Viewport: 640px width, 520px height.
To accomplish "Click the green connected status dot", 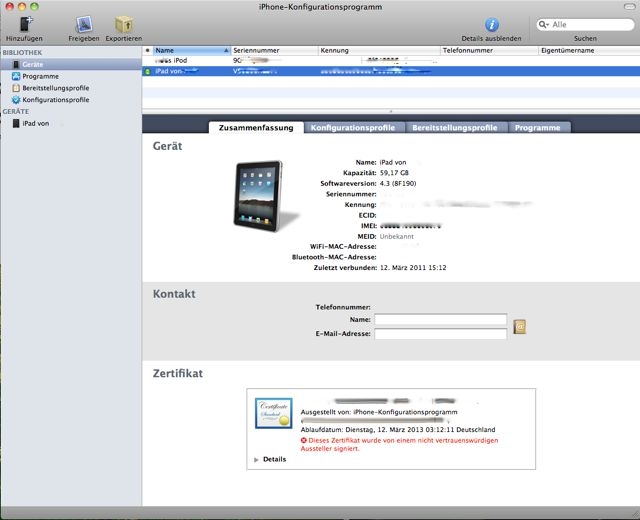I will coord(147,71).
